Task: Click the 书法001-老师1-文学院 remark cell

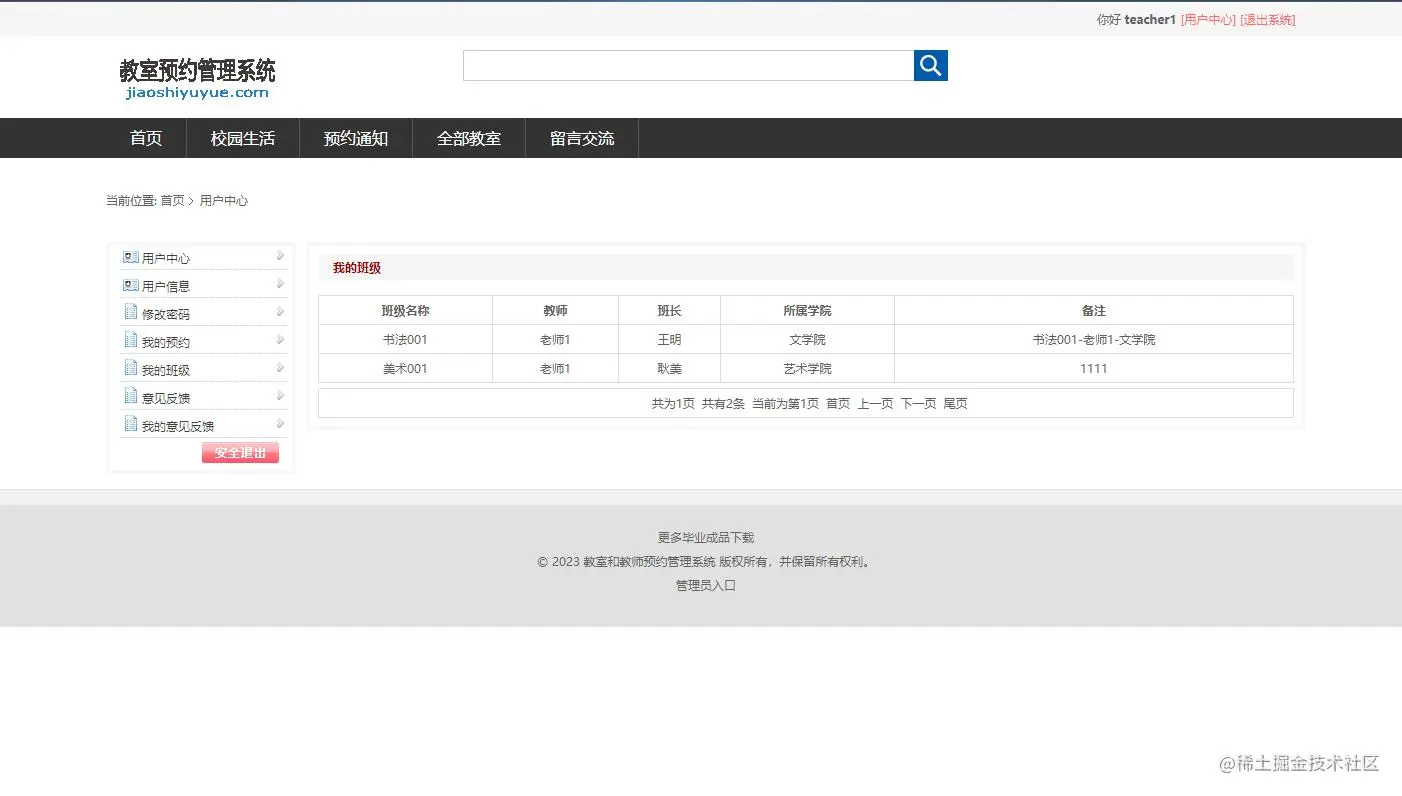Action: pyautogui.click(x=1094, y=339)
